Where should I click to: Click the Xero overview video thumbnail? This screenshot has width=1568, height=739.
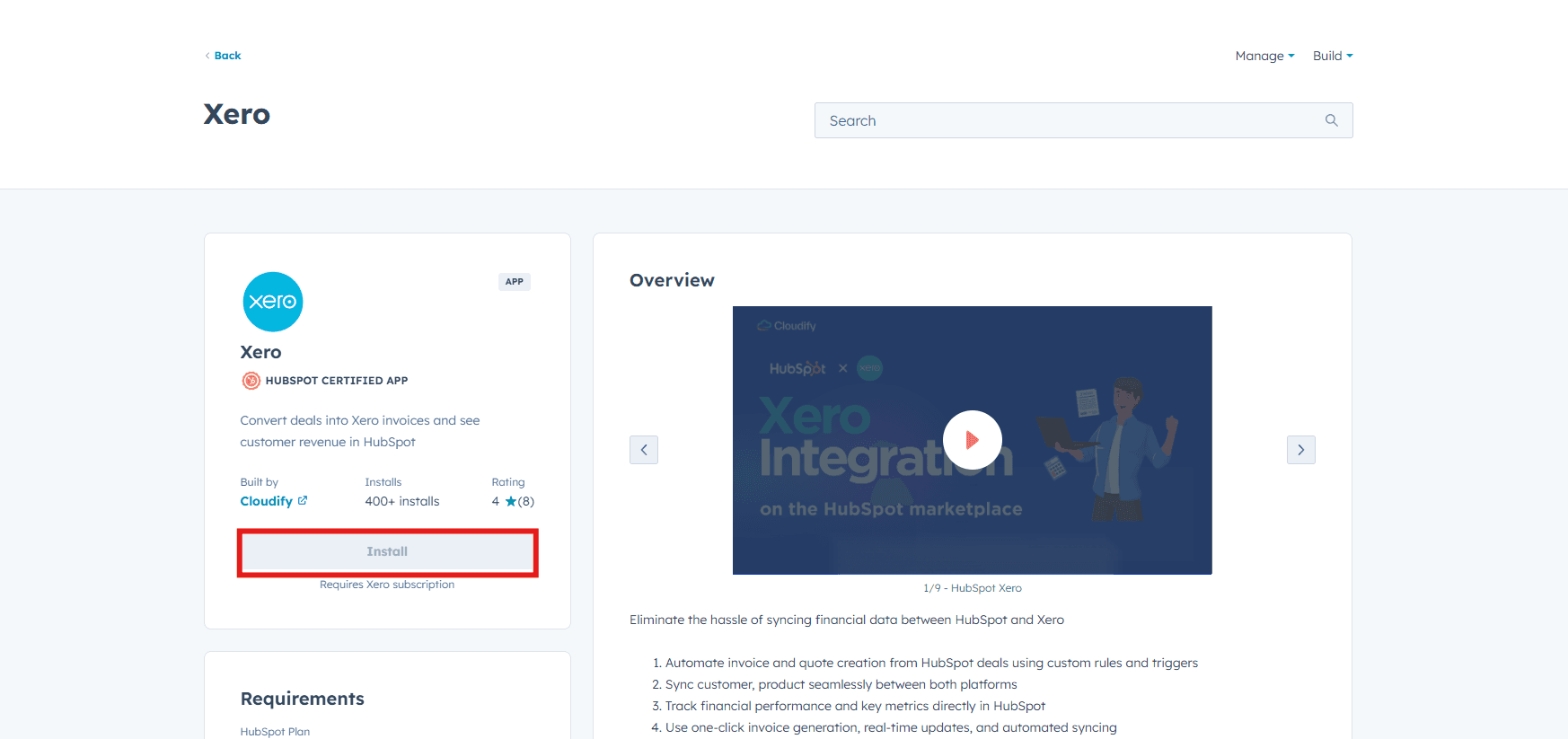pos(972,440)
